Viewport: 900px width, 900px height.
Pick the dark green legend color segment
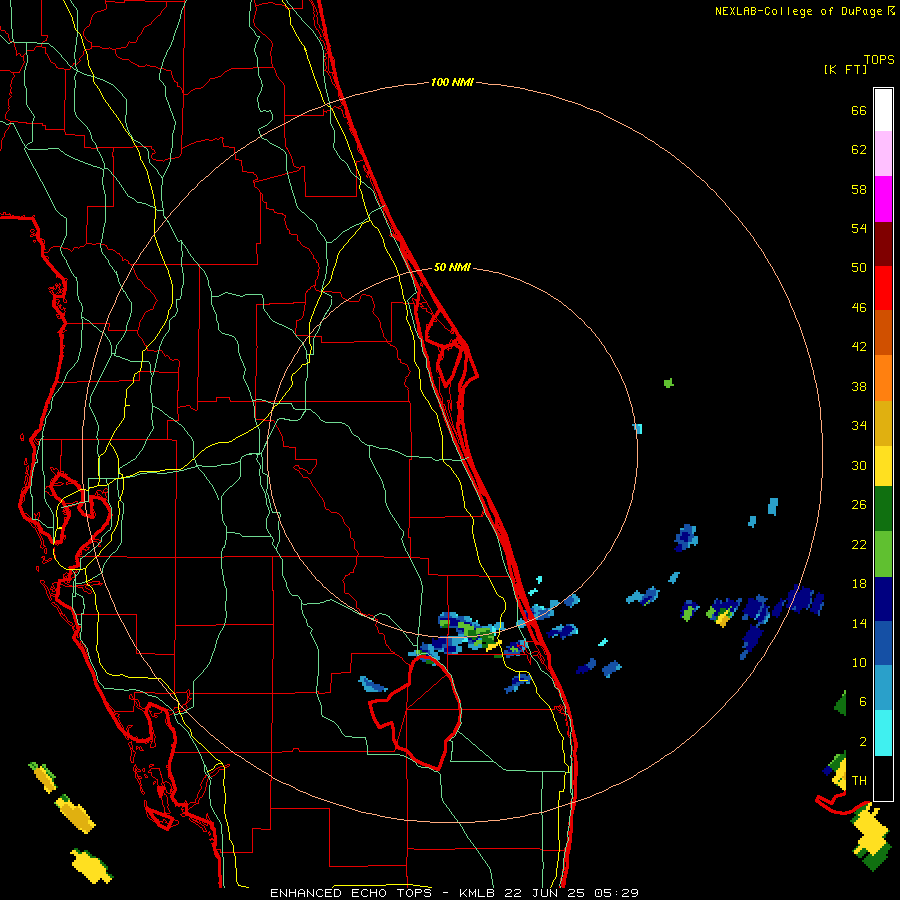(x=883, y=509)
